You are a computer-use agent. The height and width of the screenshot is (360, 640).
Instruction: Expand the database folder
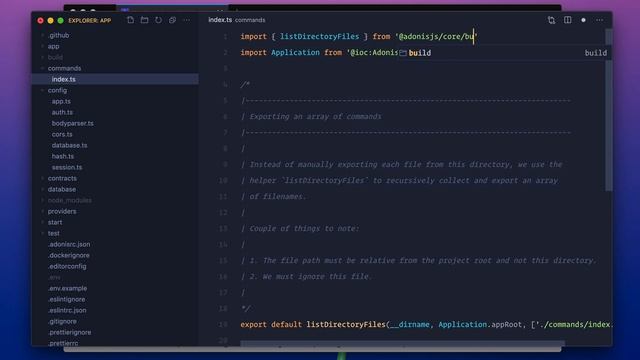coord(62,189)
